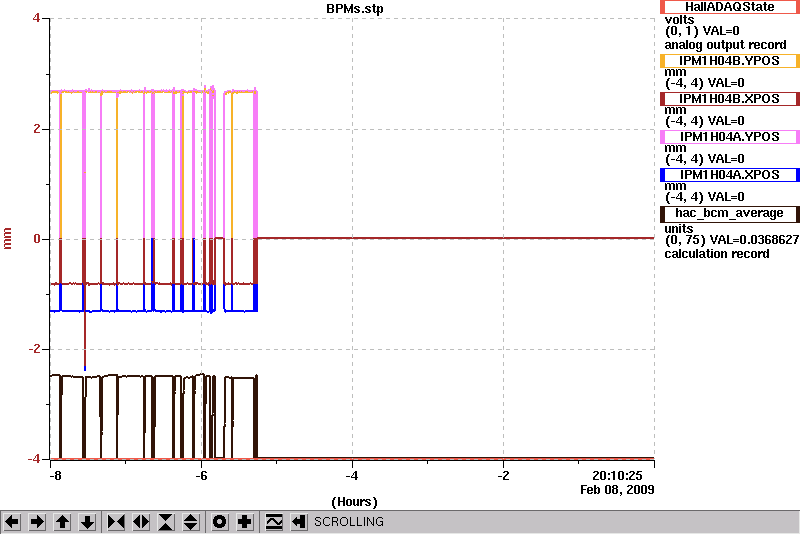Pan the plot left with the left-arrow button
Screen dimensions: 800x534
pyautogui.click(x=12, y=522)
